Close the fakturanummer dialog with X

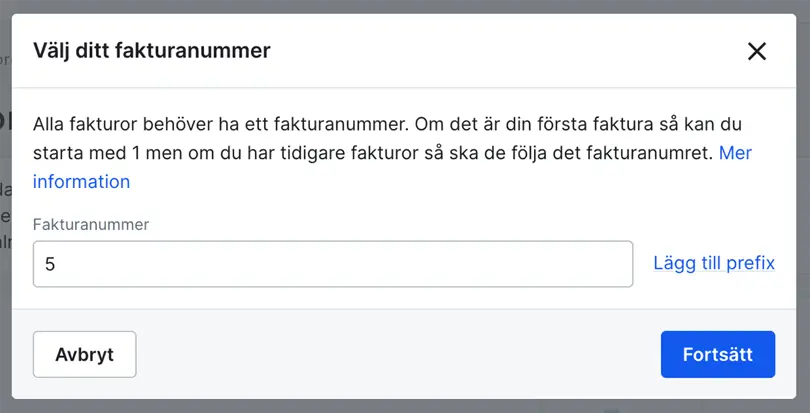pyautogui.click(x=757, y=51)
